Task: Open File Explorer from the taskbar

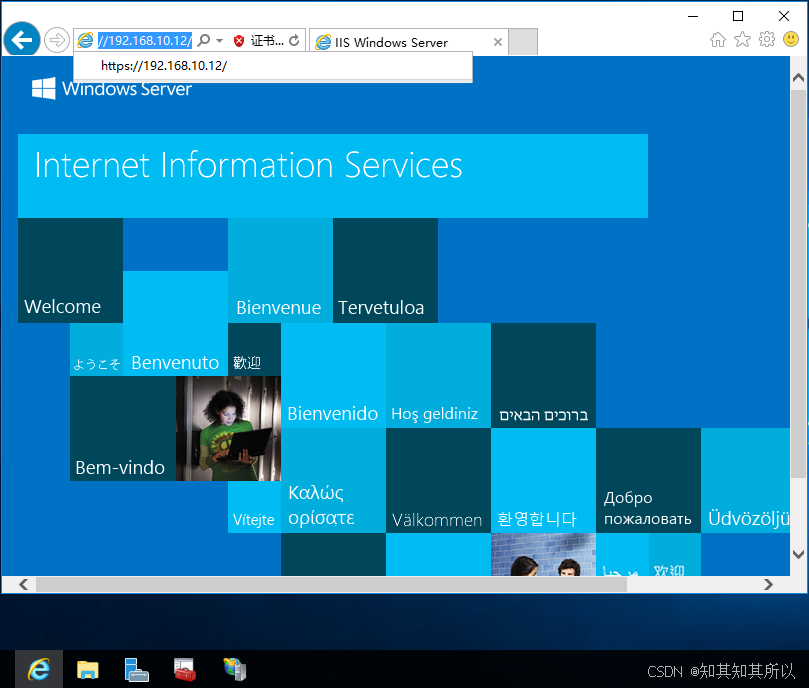Action: 88,669
